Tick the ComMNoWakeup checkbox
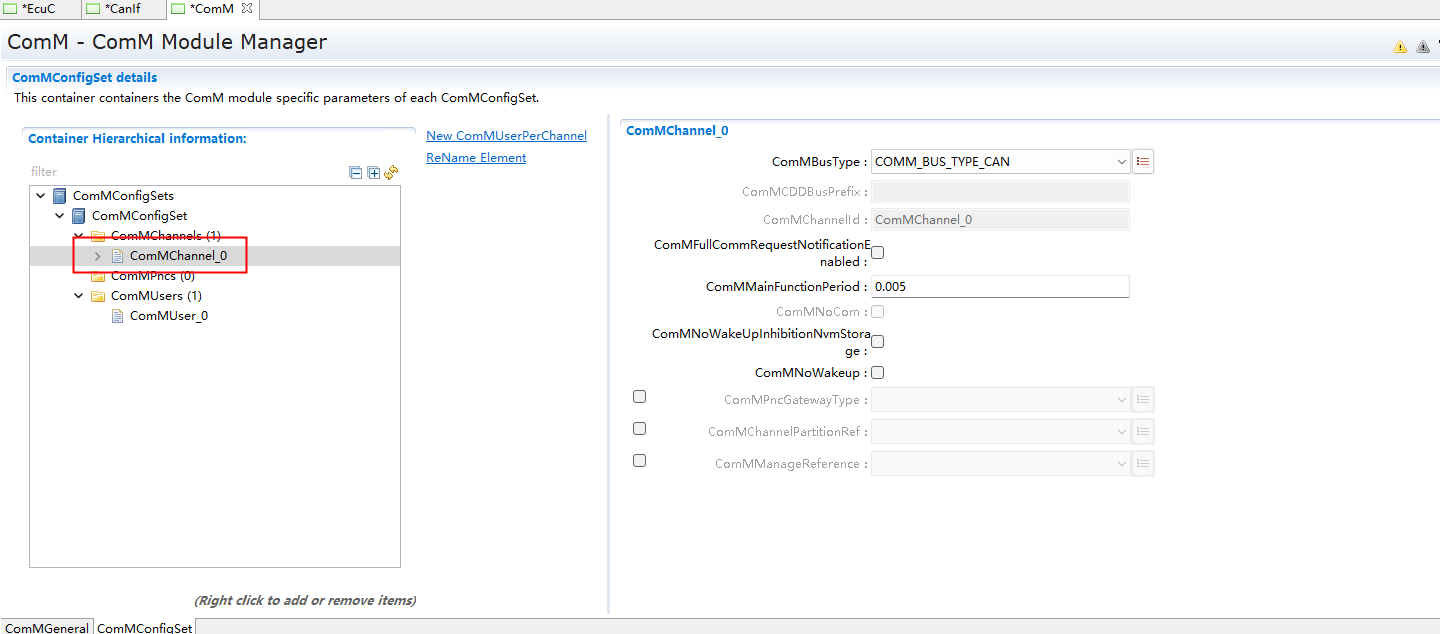 point(878,373)
